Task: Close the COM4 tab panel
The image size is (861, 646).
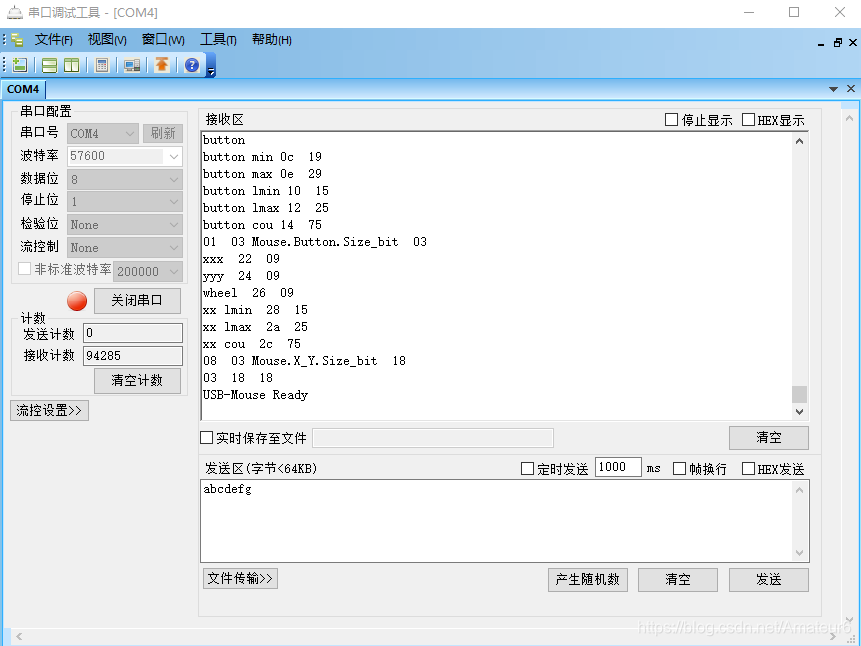Action: click(x=851, y=88)
